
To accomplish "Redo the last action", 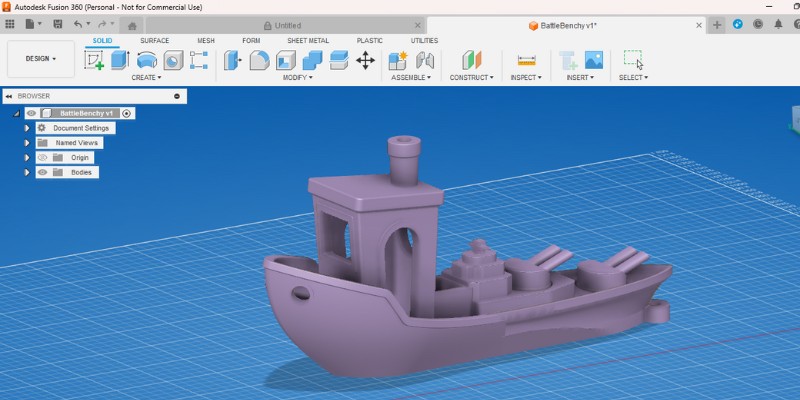I will click(x=102, y=24).
